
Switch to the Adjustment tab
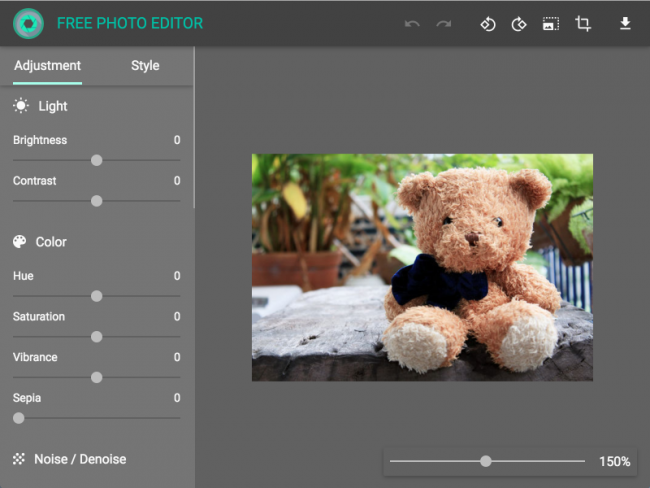[x=47, y=66]
